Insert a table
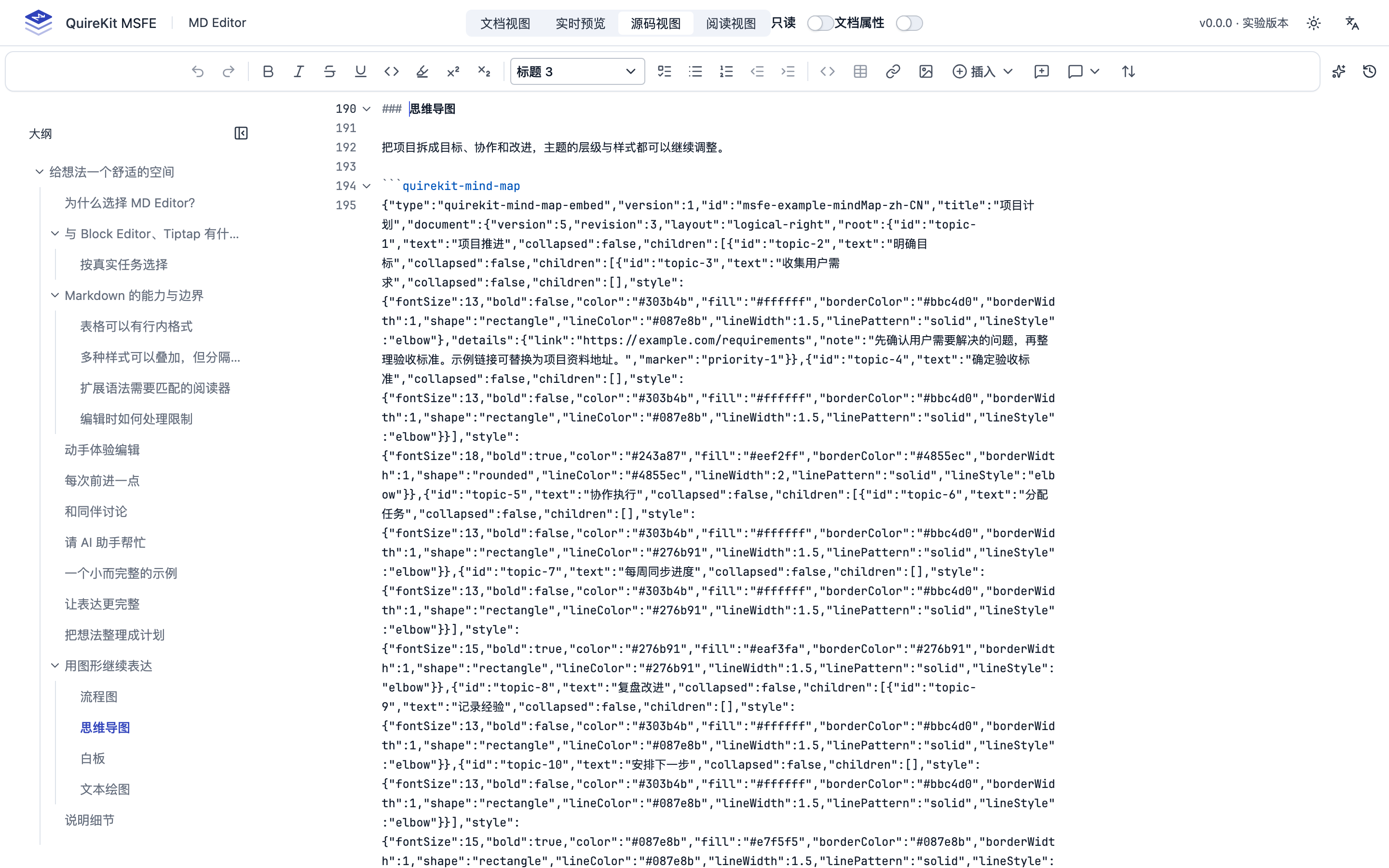Screen dimensions: 1389x868 coord(860,71)
